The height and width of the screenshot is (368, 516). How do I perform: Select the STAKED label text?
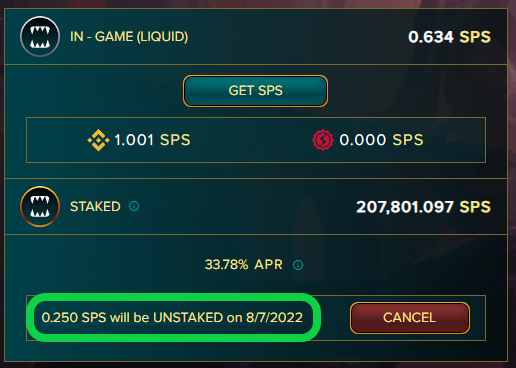(95, 207)
